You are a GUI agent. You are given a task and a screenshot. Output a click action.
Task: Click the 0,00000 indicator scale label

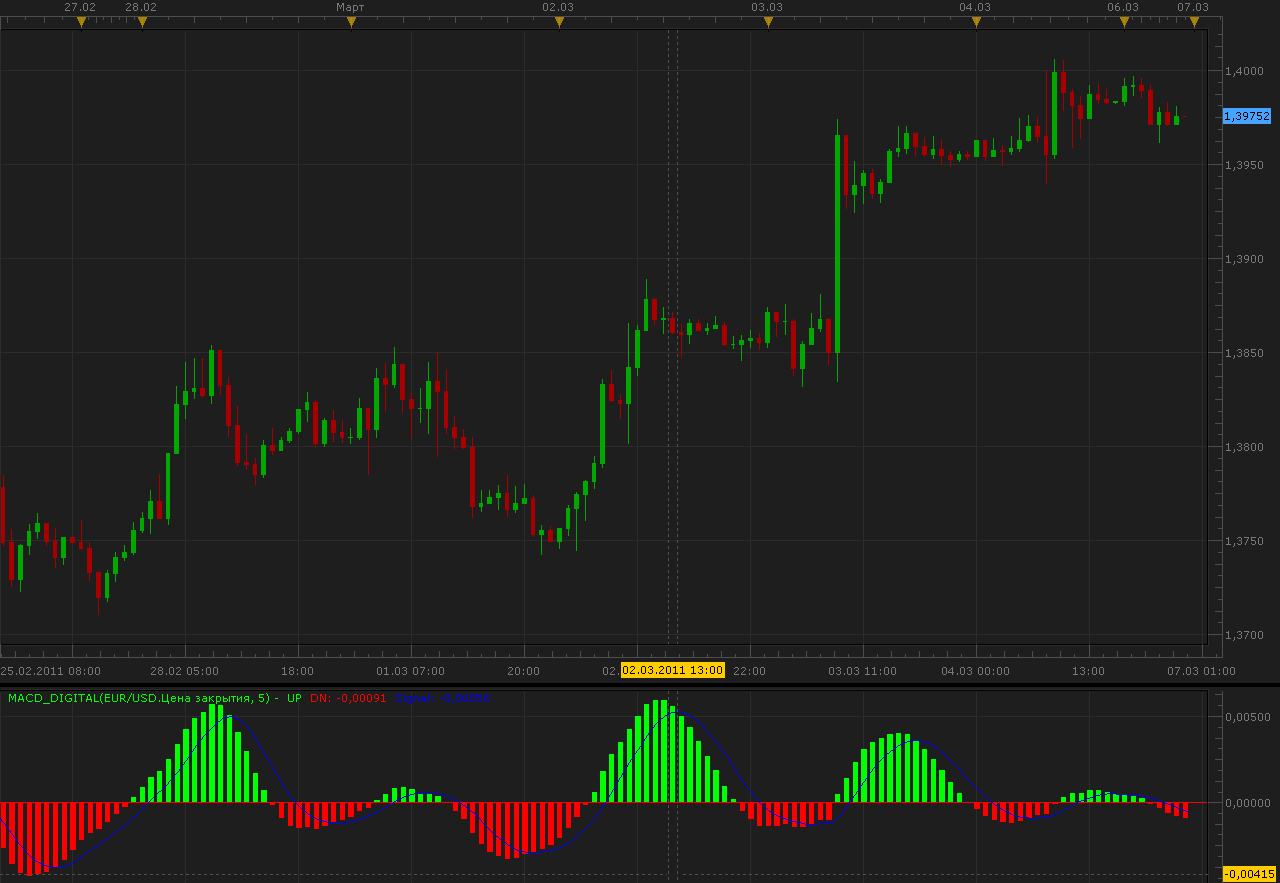pos(1249,802)
